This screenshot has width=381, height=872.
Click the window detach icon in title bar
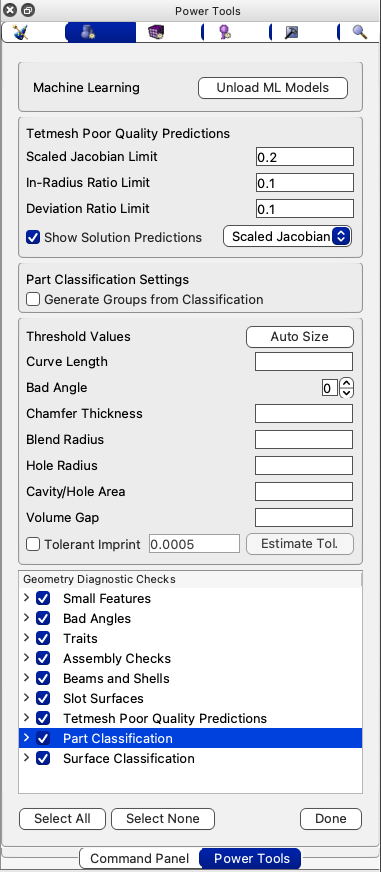28,10
